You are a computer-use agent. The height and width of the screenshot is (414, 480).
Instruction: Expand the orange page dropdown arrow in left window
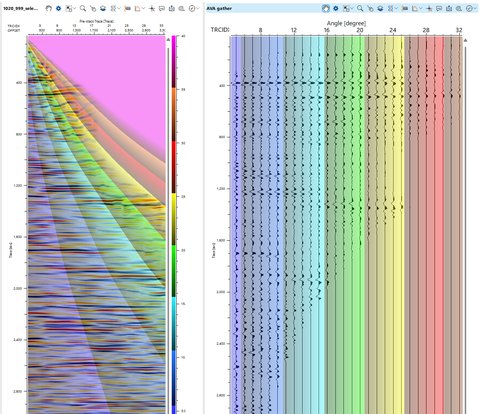[x=143, y=9]
